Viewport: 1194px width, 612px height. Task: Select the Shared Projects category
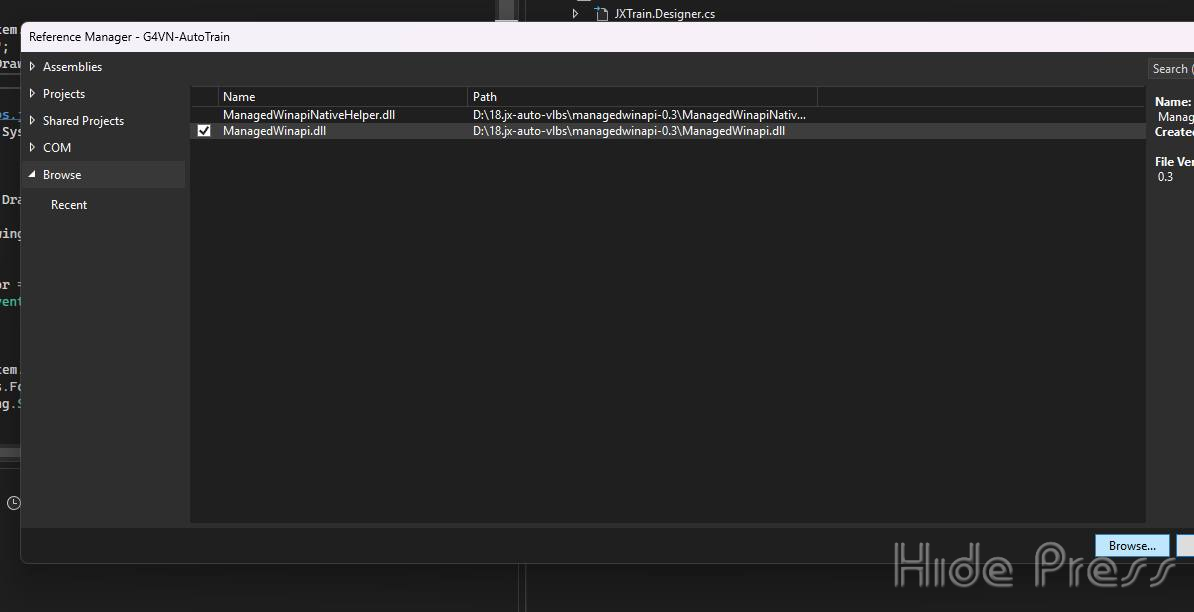click(x=83, y=121)
